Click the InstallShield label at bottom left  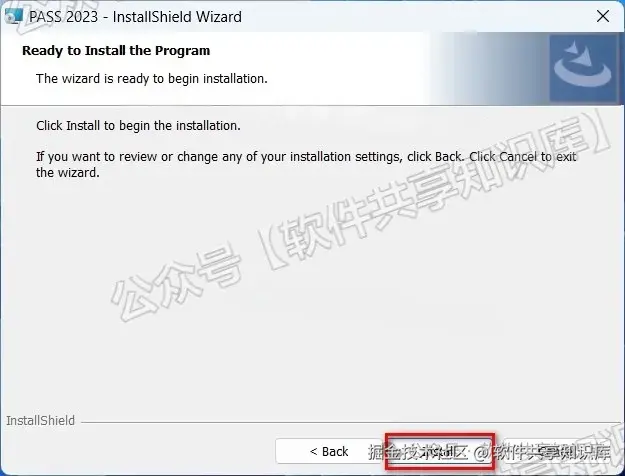click(40, 420)
